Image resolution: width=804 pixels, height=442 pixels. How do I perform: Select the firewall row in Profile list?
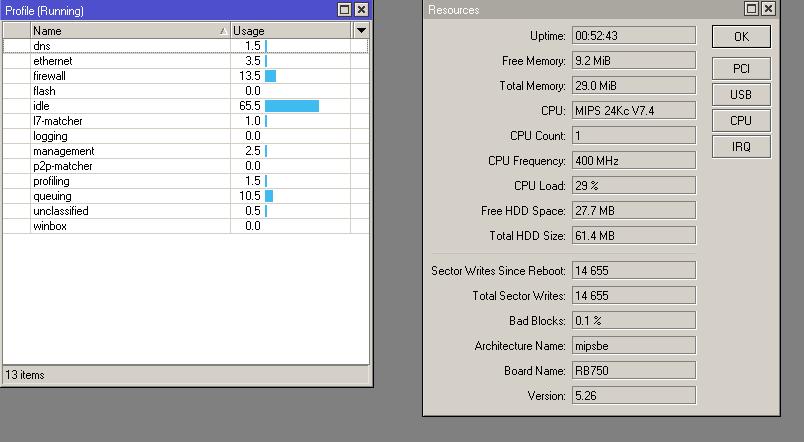[186, 76]
